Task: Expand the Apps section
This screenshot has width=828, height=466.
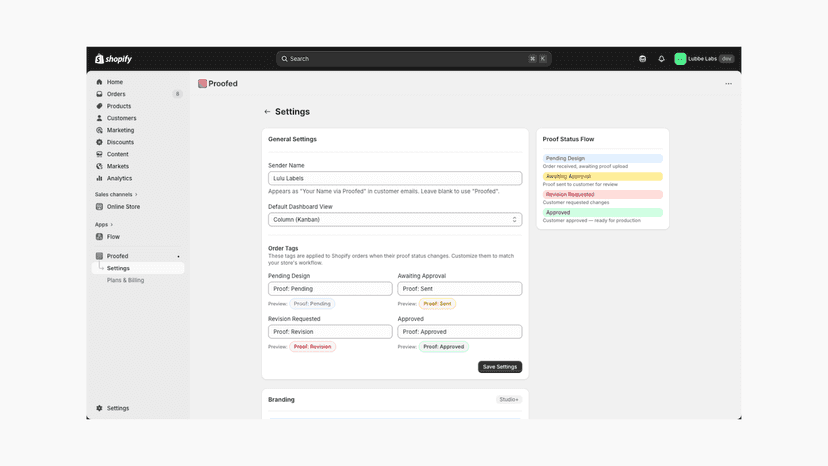Action: click(x=104, y=225)
